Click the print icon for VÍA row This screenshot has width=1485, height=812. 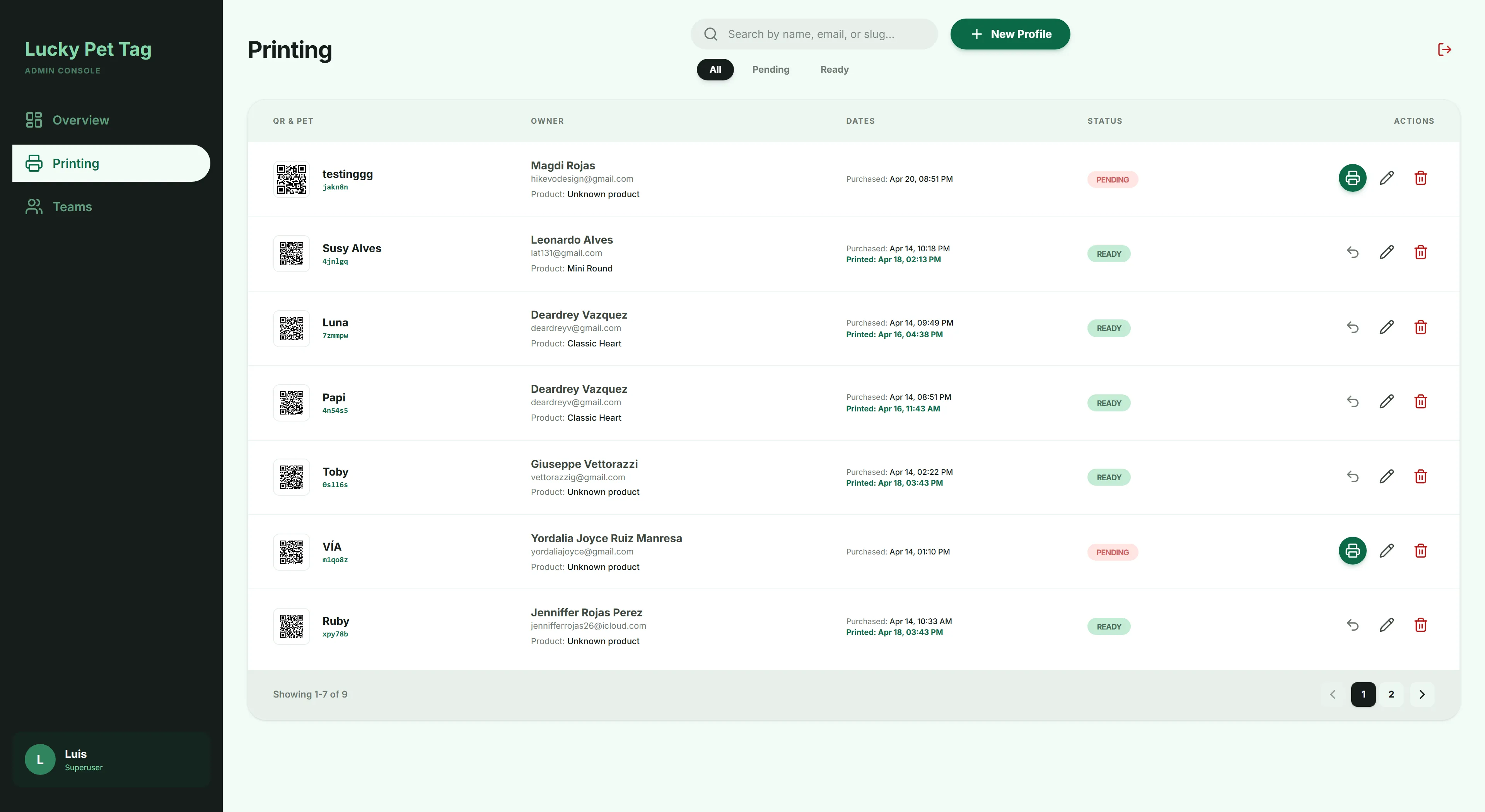click(x=1352, y=551)
